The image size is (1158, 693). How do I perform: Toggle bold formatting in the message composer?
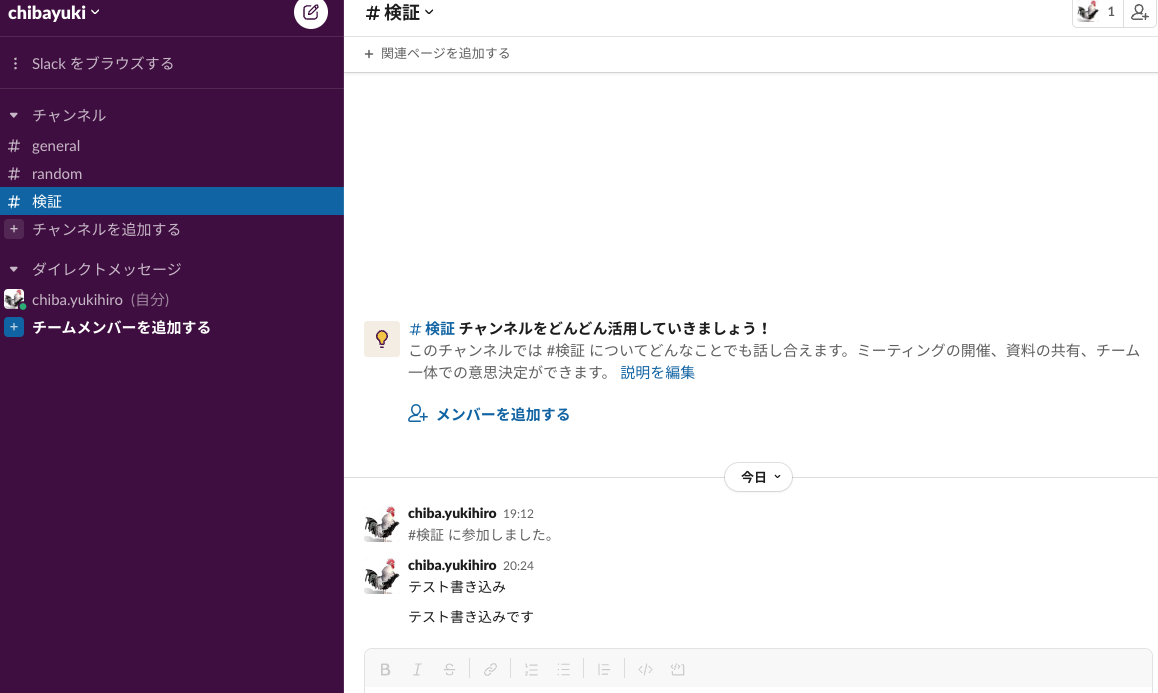(385, 669)
